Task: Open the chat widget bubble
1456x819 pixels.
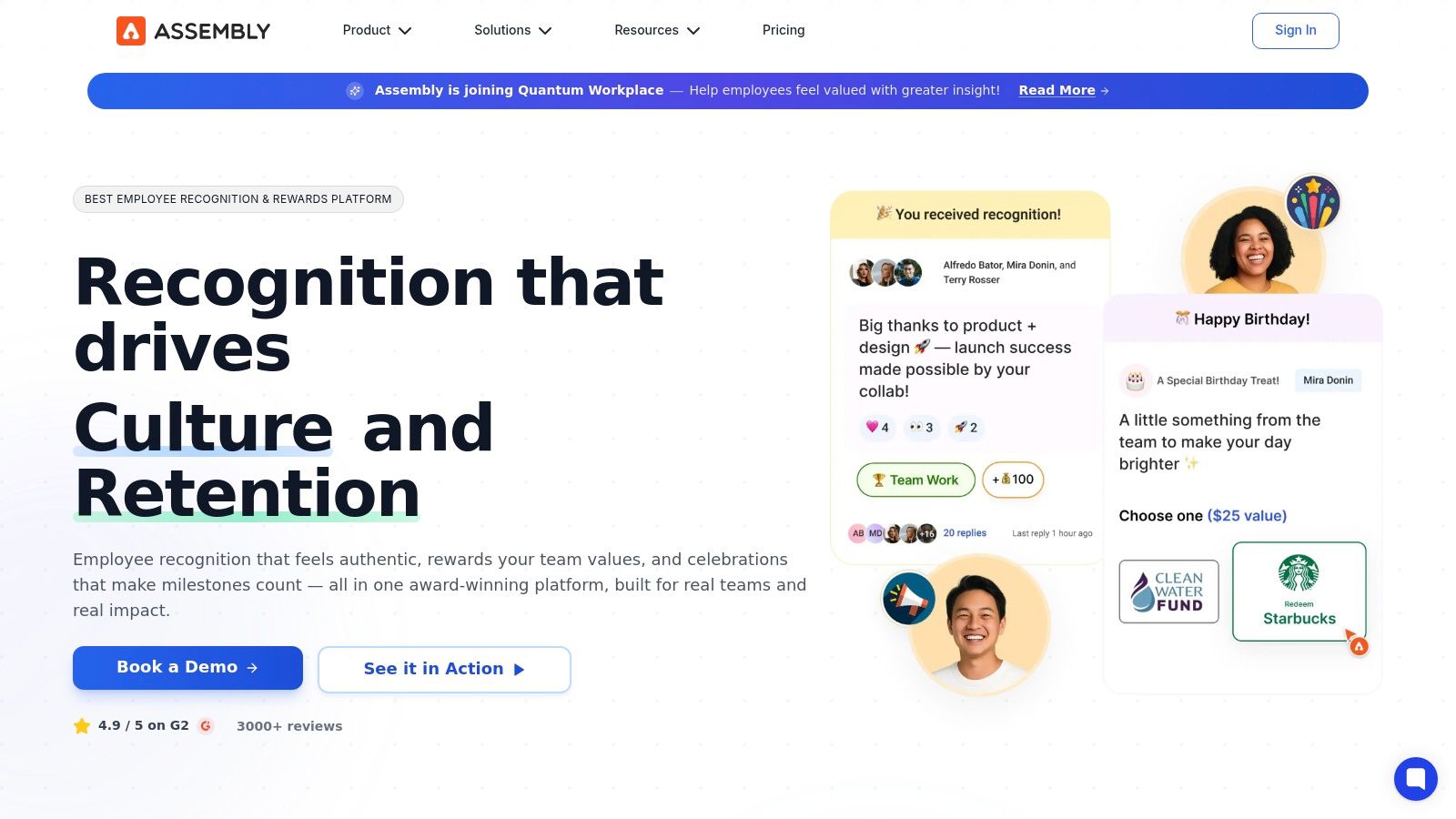Action: 1416,779
